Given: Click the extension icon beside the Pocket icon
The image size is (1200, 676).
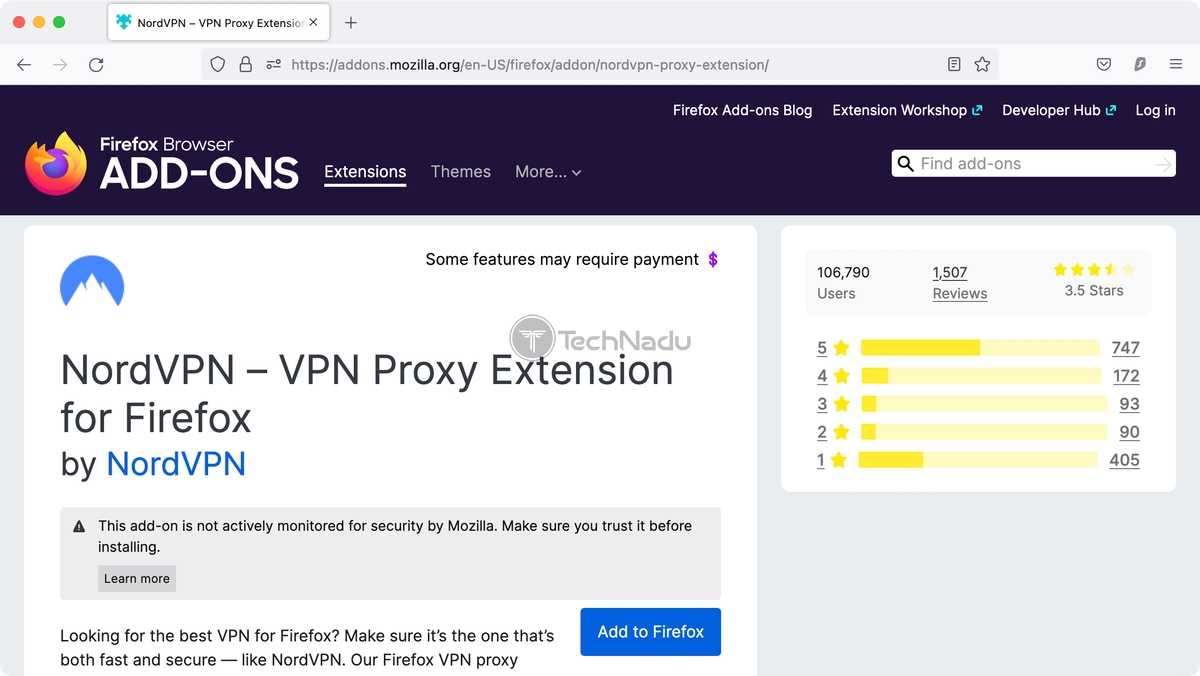Looking at the screenshot, I should click(1140, 64).
